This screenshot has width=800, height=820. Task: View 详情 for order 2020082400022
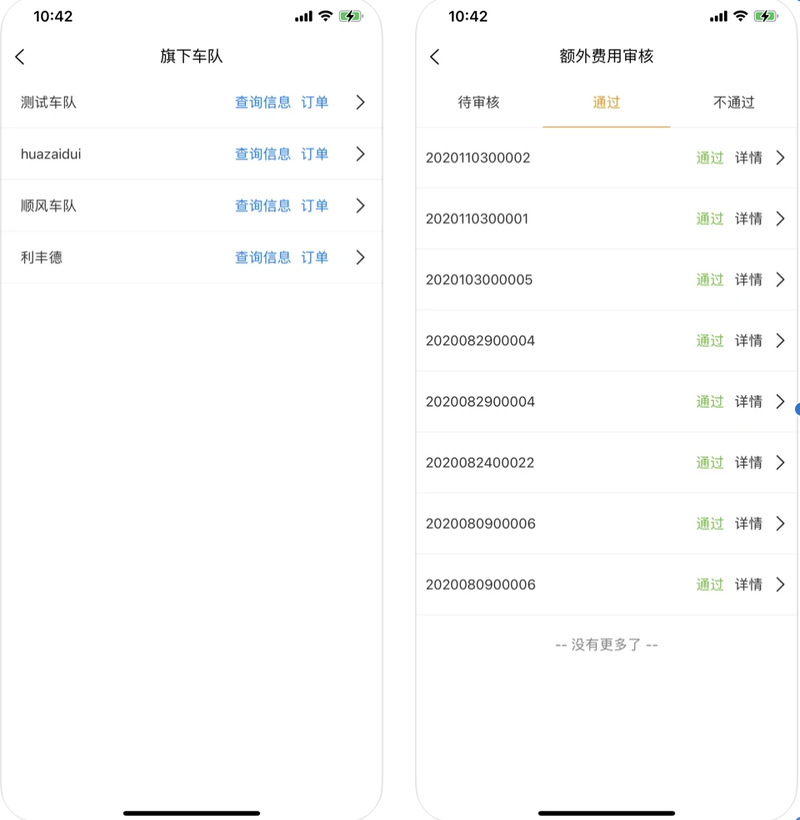click(x=748, y=462)
